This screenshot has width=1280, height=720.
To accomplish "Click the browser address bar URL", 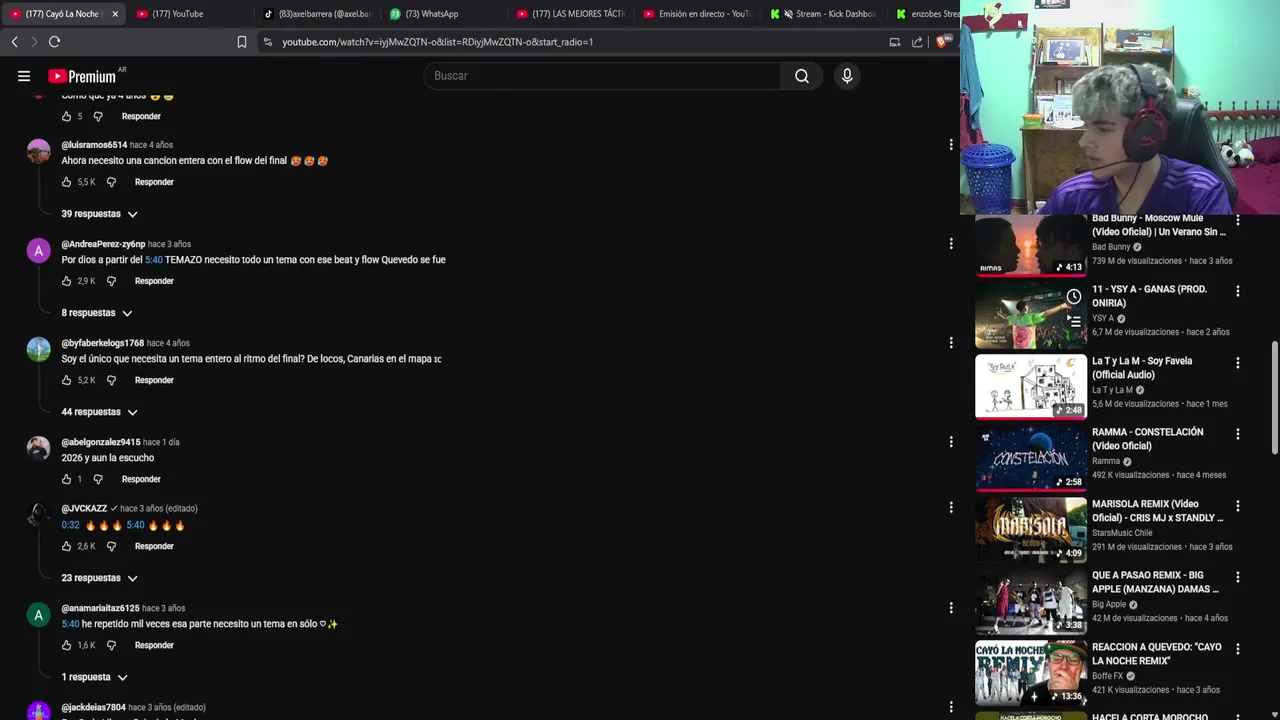I will (437, 42).
